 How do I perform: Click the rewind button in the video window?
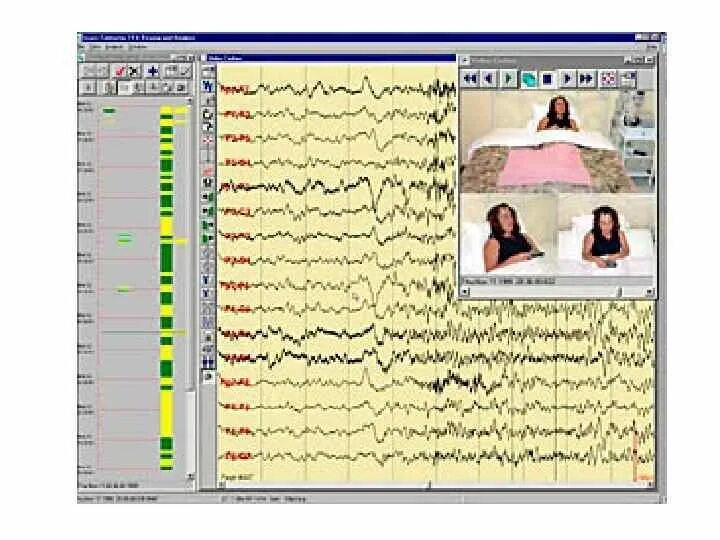pyautogui.click(x=469, y=79)
